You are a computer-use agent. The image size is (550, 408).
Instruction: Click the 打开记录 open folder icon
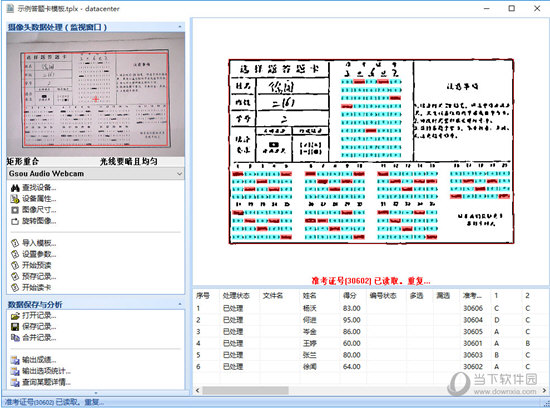pyautogui.click(x=15, y=316)
